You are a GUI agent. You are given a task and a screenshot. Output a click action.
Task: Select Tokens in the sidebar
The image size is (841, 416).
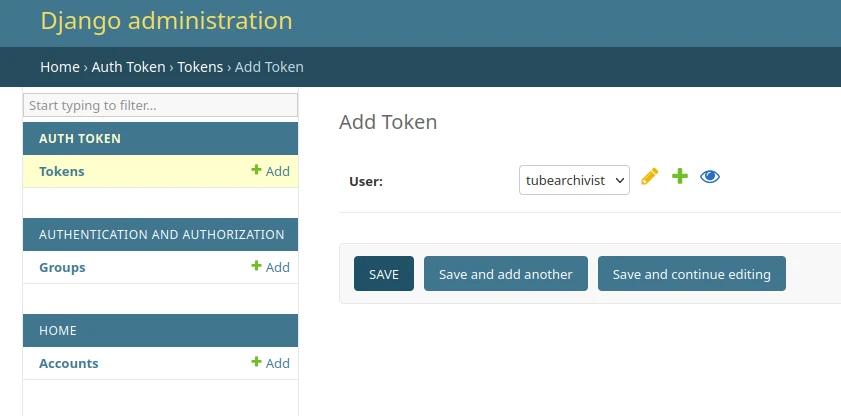62,171
